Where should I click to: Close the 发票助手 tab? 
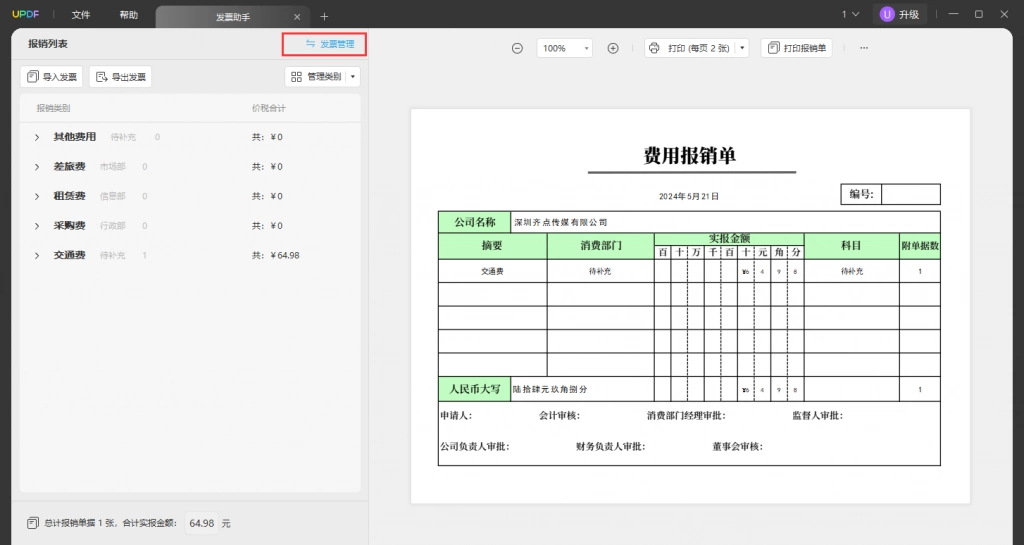pyautogui.click(x=297, y=17)
